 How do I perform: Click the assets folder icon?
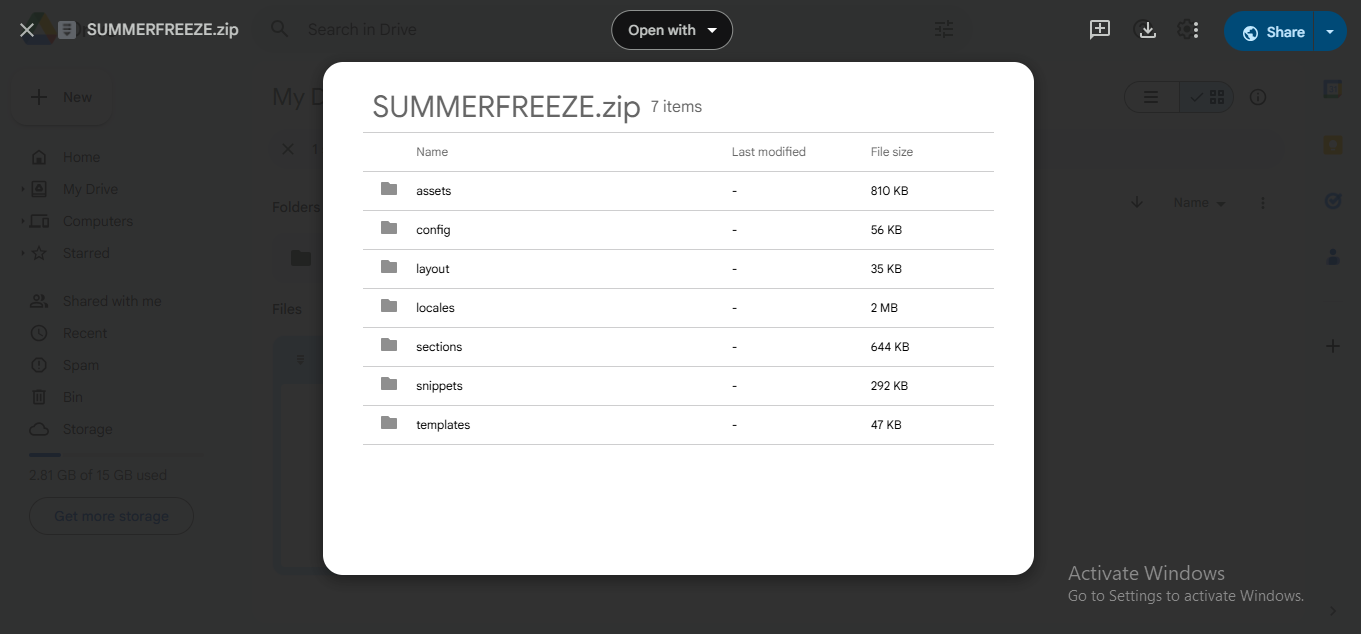pyautogui.click(x=389, y=190)
